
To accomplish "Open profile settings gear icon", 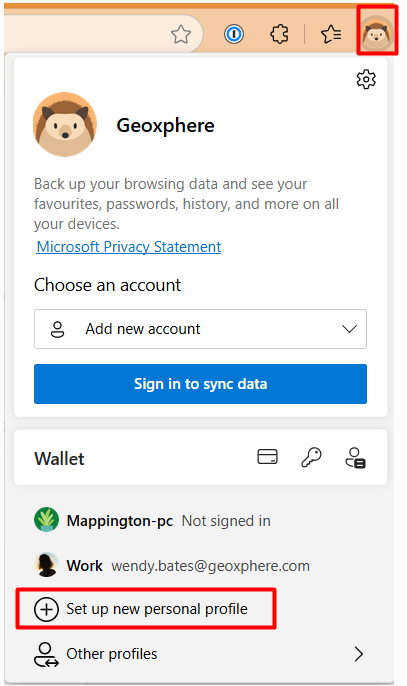I will (x=366, y=79).
